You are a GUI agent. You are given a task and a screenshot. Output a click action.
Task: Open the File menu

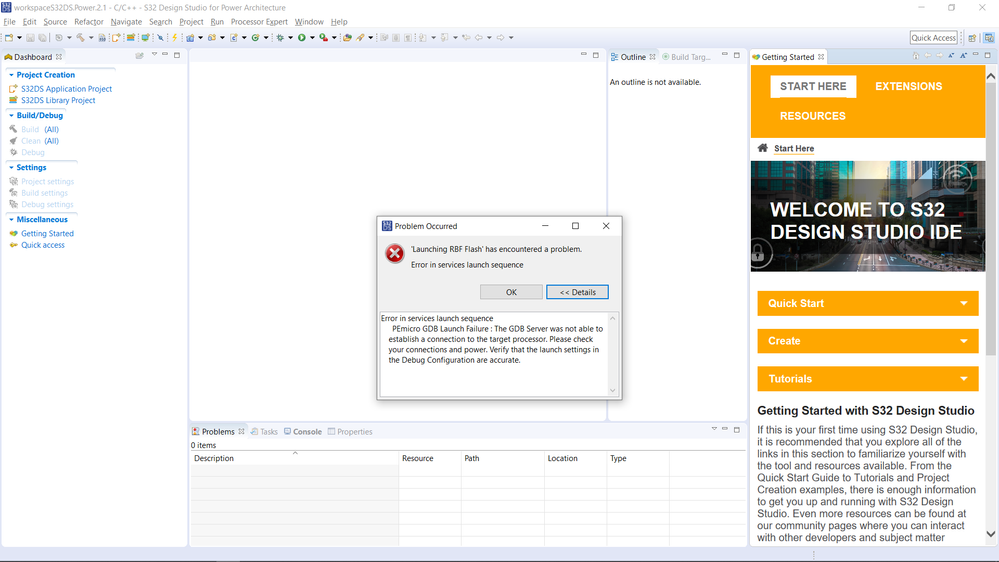point(10,22)
